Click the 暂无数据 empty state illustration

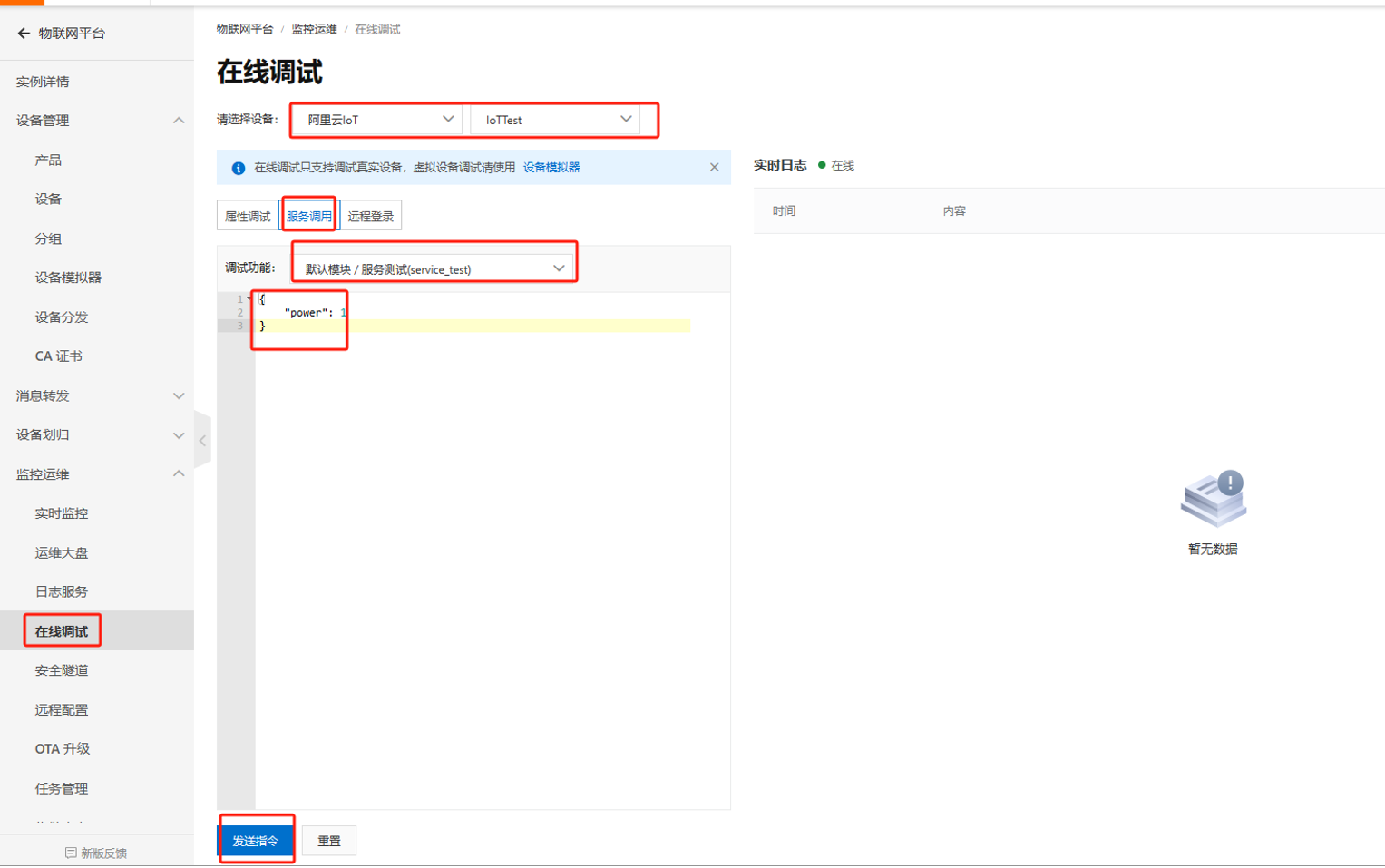[1213, 499]
